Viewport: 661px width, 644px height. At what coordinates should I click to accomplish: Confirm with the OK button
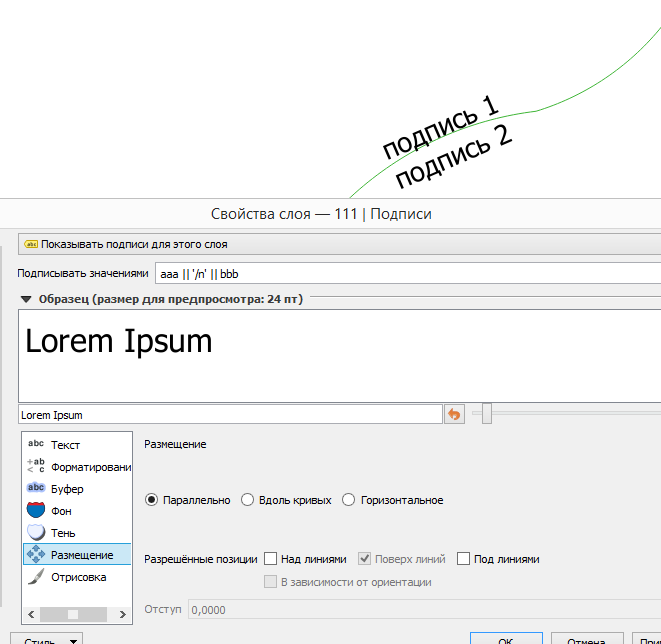pos(506,638)
